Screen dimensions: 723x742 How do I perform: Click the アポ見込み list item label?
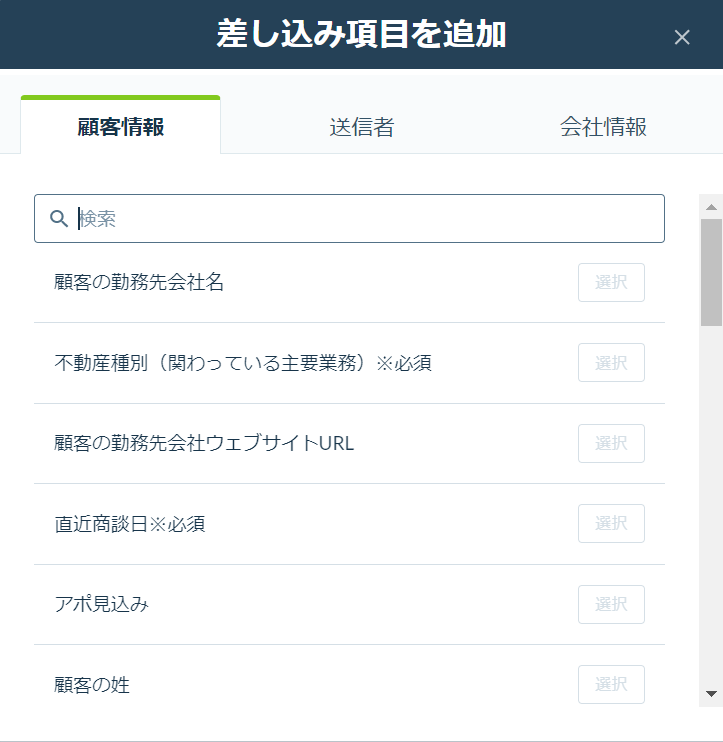click(101, 604)
